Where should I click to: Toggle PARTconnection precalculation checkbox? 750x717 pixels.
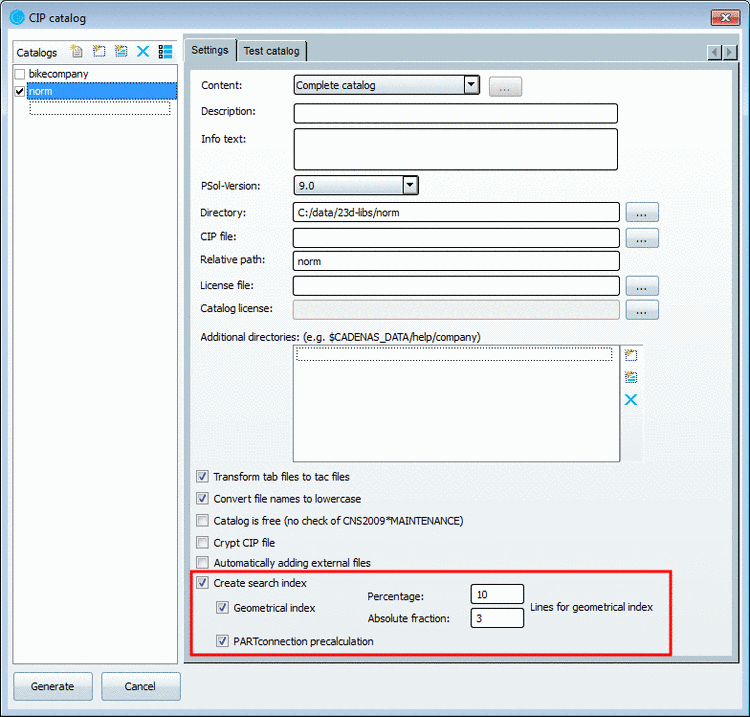pyautogui.click(x=222, y=641)
